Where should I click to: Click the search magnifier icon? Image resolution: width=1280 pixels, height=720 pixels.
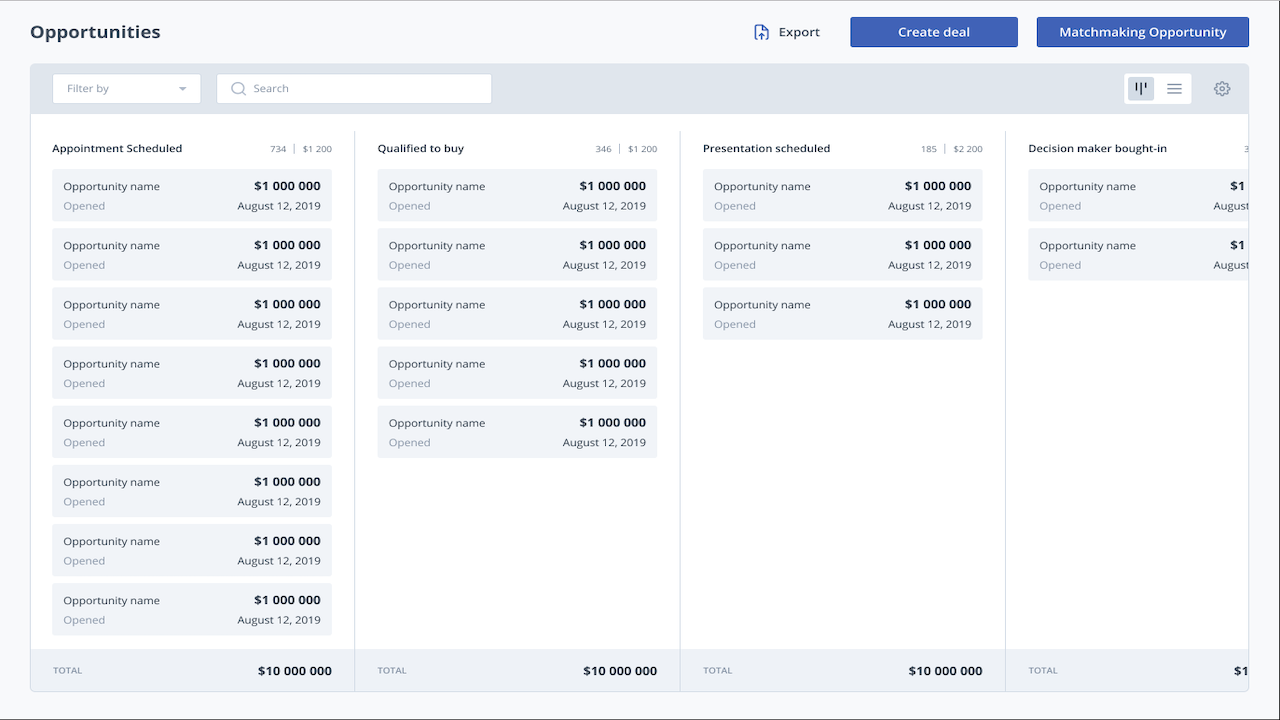point(238,89)
